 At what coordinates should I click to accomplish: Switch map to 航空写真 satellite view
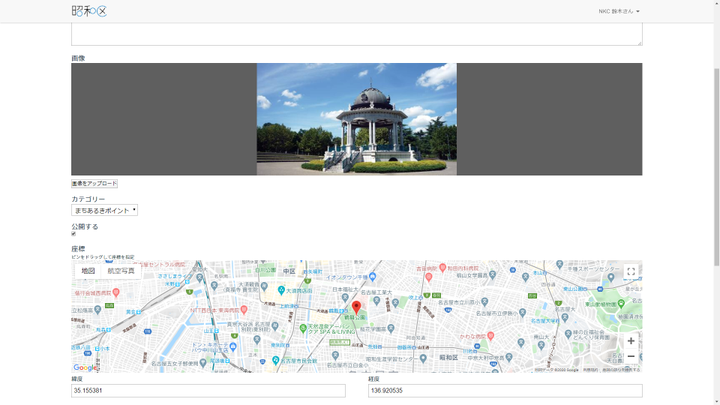(x=121, y=271)
